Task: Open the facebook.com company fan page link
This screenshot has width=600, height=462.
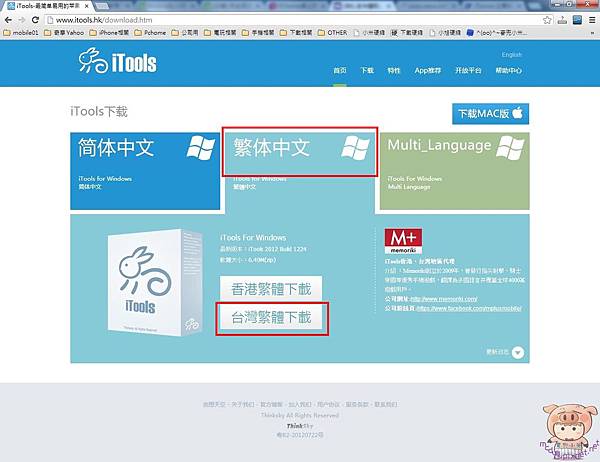Action: pos(469,308)
